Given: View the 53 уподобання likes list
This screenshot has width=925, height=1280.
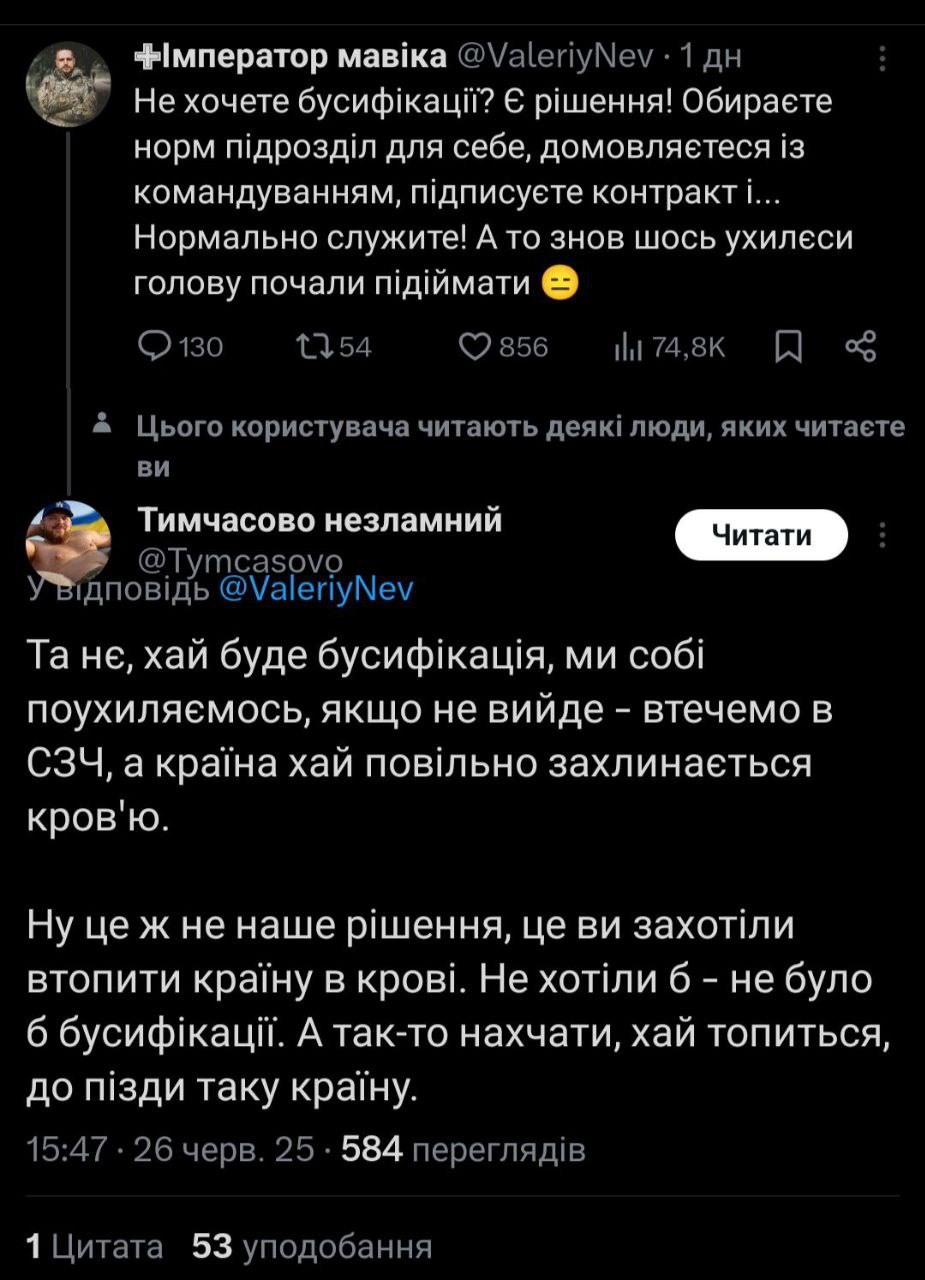Looking at the screenshot, I should (312, 1246).
